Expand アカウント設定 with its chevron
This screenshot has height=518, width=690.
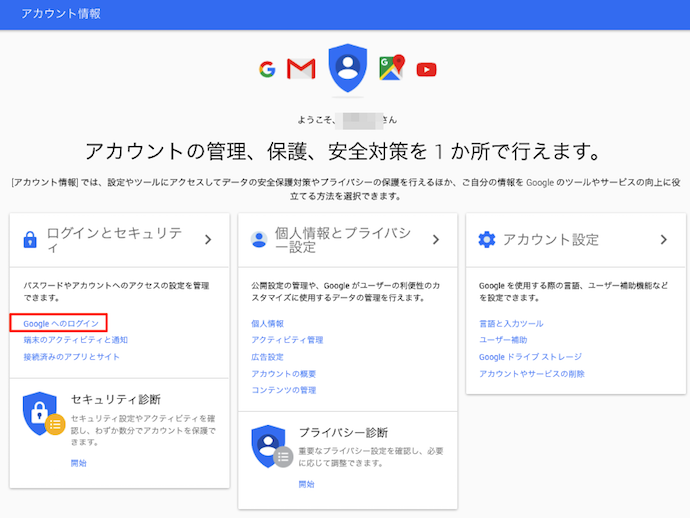pos(664,239)
